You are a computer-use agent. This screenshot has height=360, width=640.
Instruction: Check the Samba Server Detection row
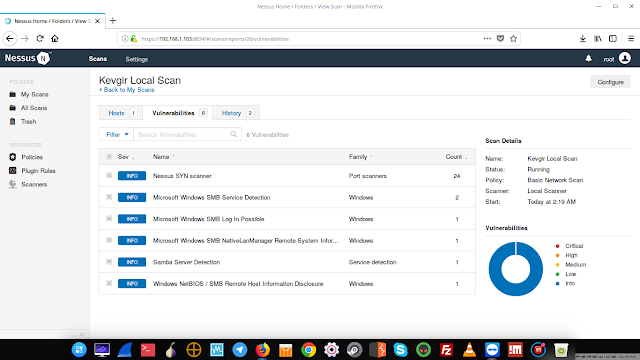click(x=109, y=262)
